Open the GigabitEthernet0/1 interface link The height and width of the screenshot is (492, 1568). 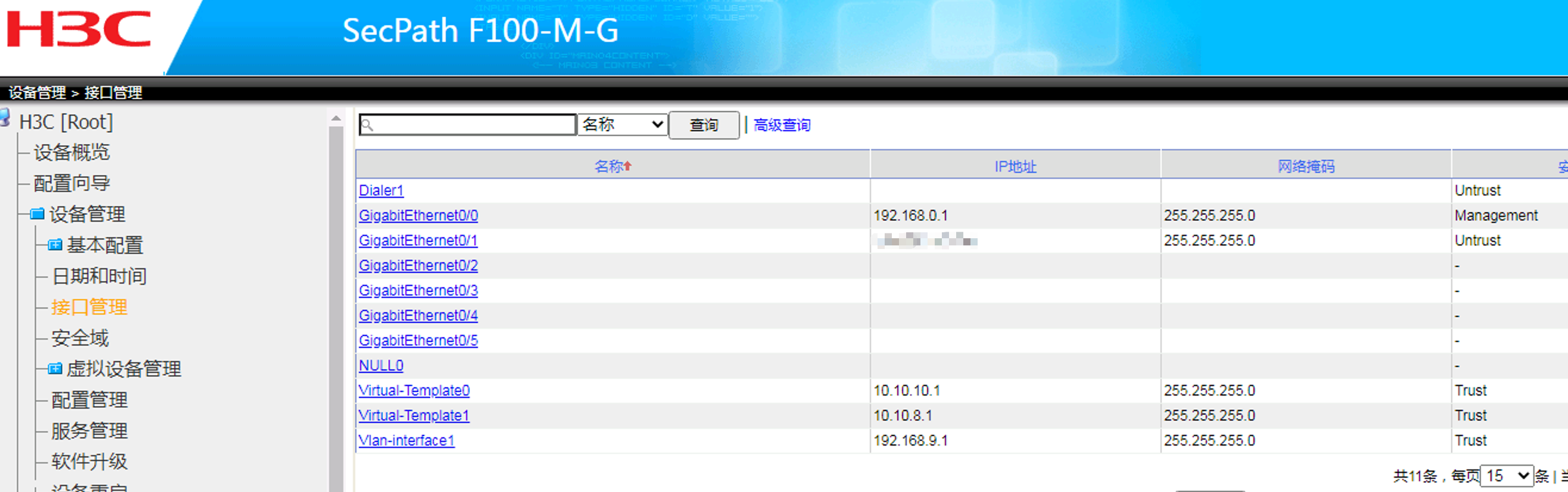pos(418,241)
